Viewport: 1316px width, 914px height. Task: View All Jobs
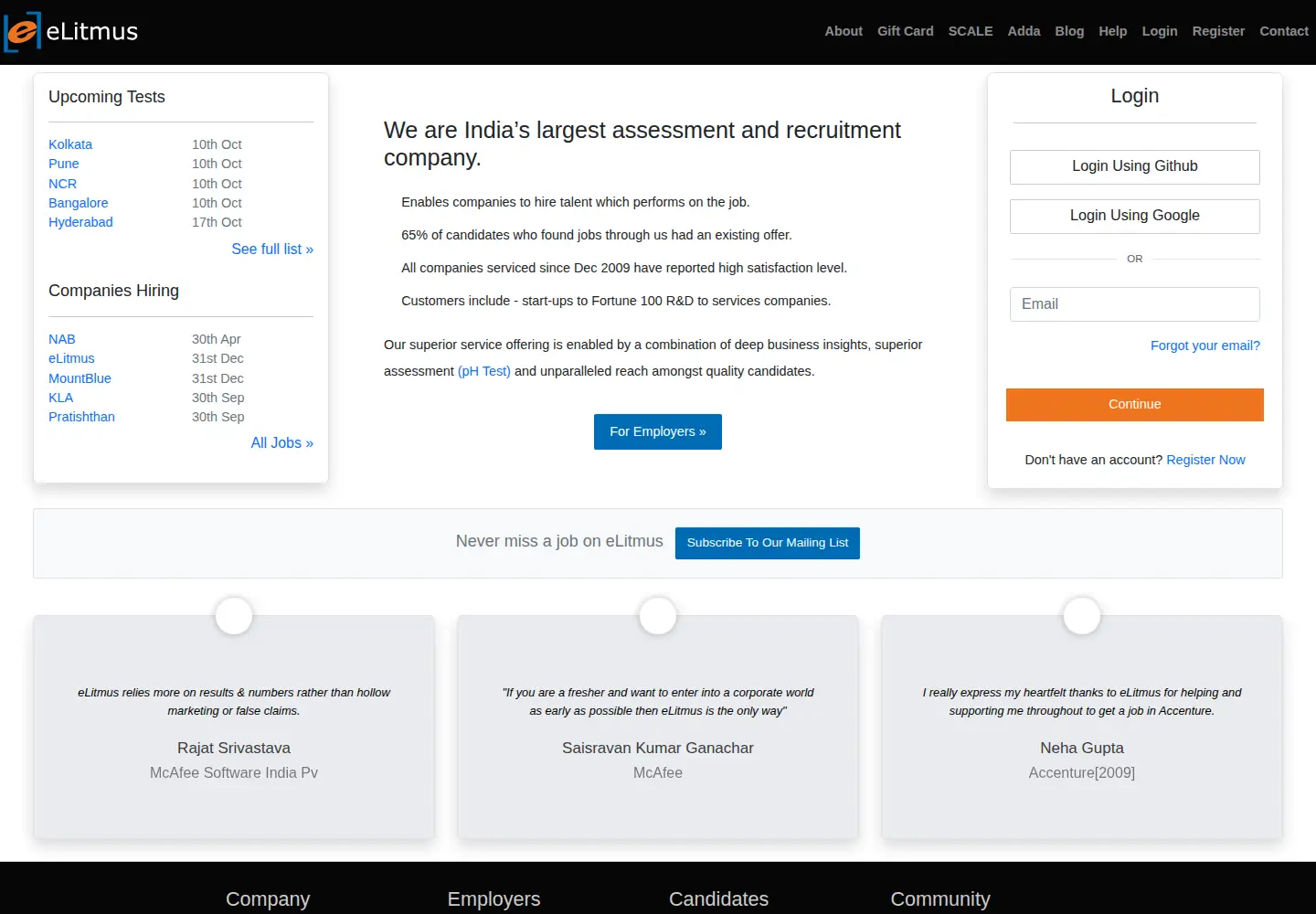pyautogui.click(x=282, y=442)
